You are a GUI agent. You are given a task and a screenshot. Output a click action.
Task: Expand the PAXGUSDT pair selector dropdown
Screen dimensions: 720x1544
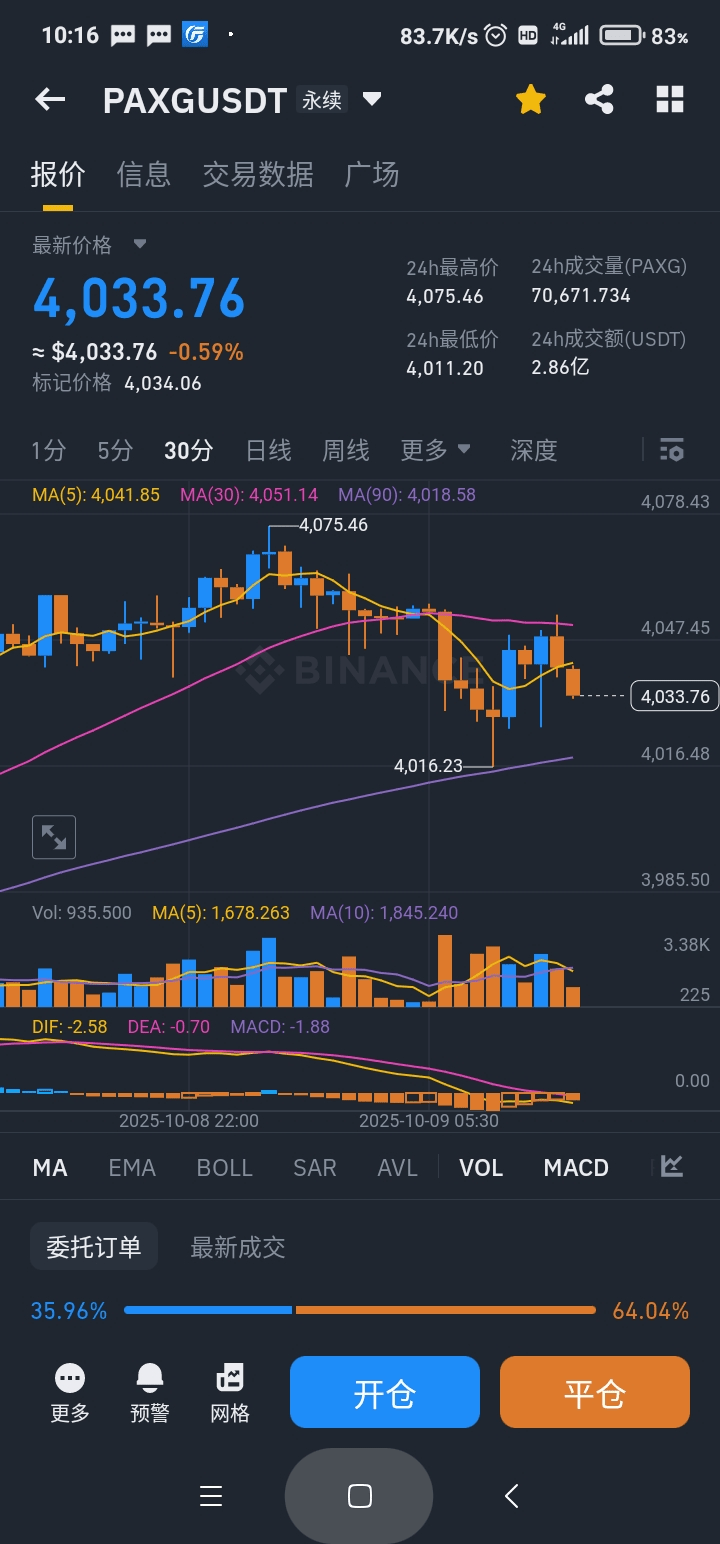(x=372, y=99)
